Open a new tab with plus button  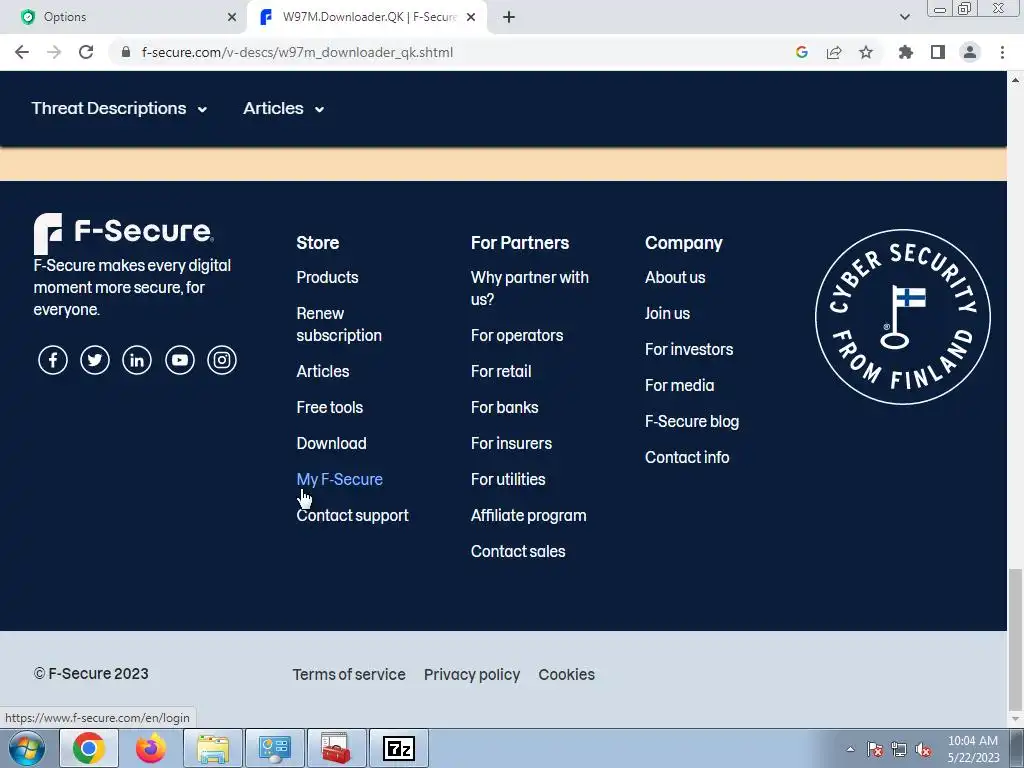pyautogui.click(x=509, y=17)
